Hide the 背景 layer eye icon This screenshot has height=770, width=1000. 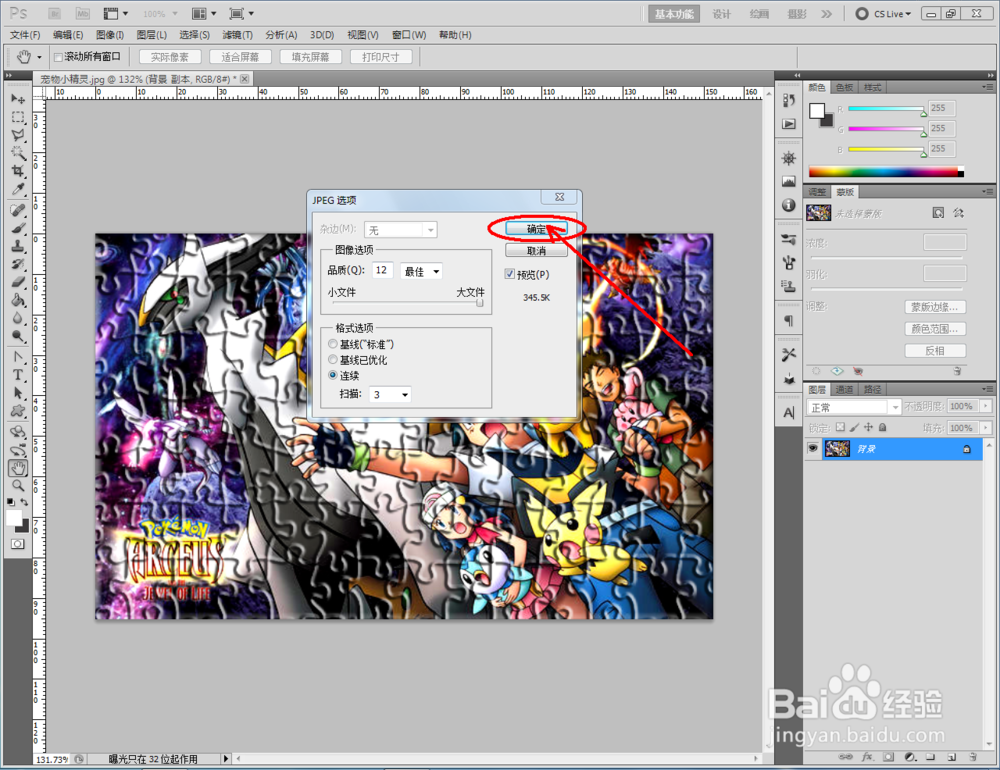click(x=812, y=448)
